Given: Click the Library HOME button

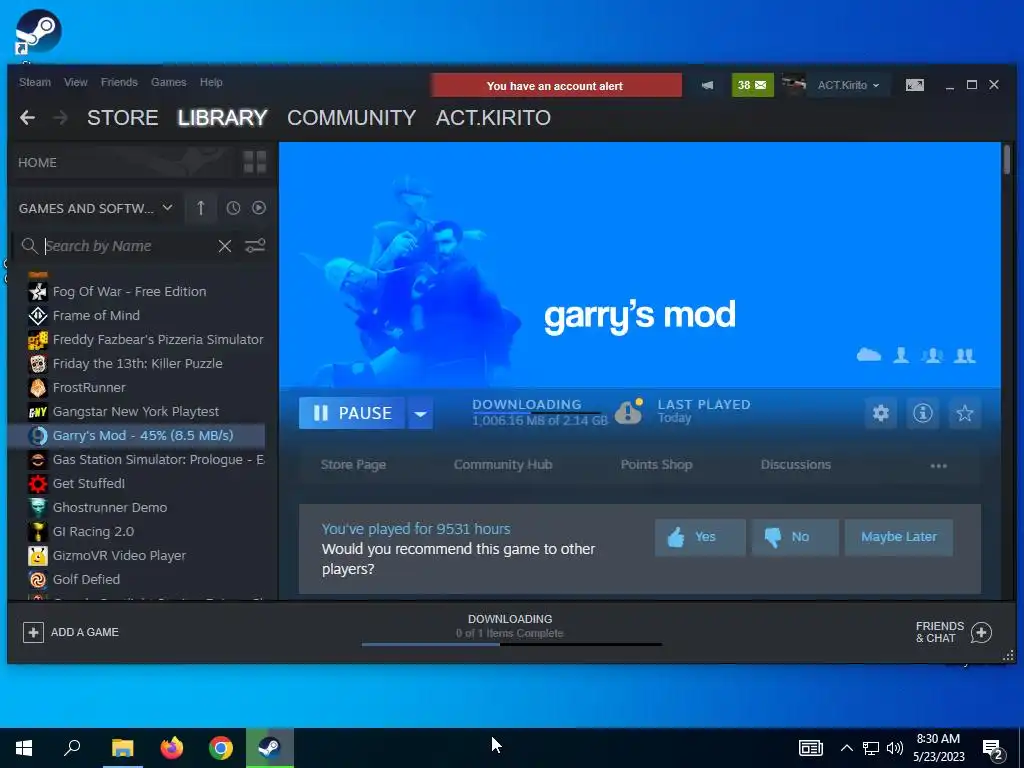Looking at the screenshot, I should tap(37, 163).
